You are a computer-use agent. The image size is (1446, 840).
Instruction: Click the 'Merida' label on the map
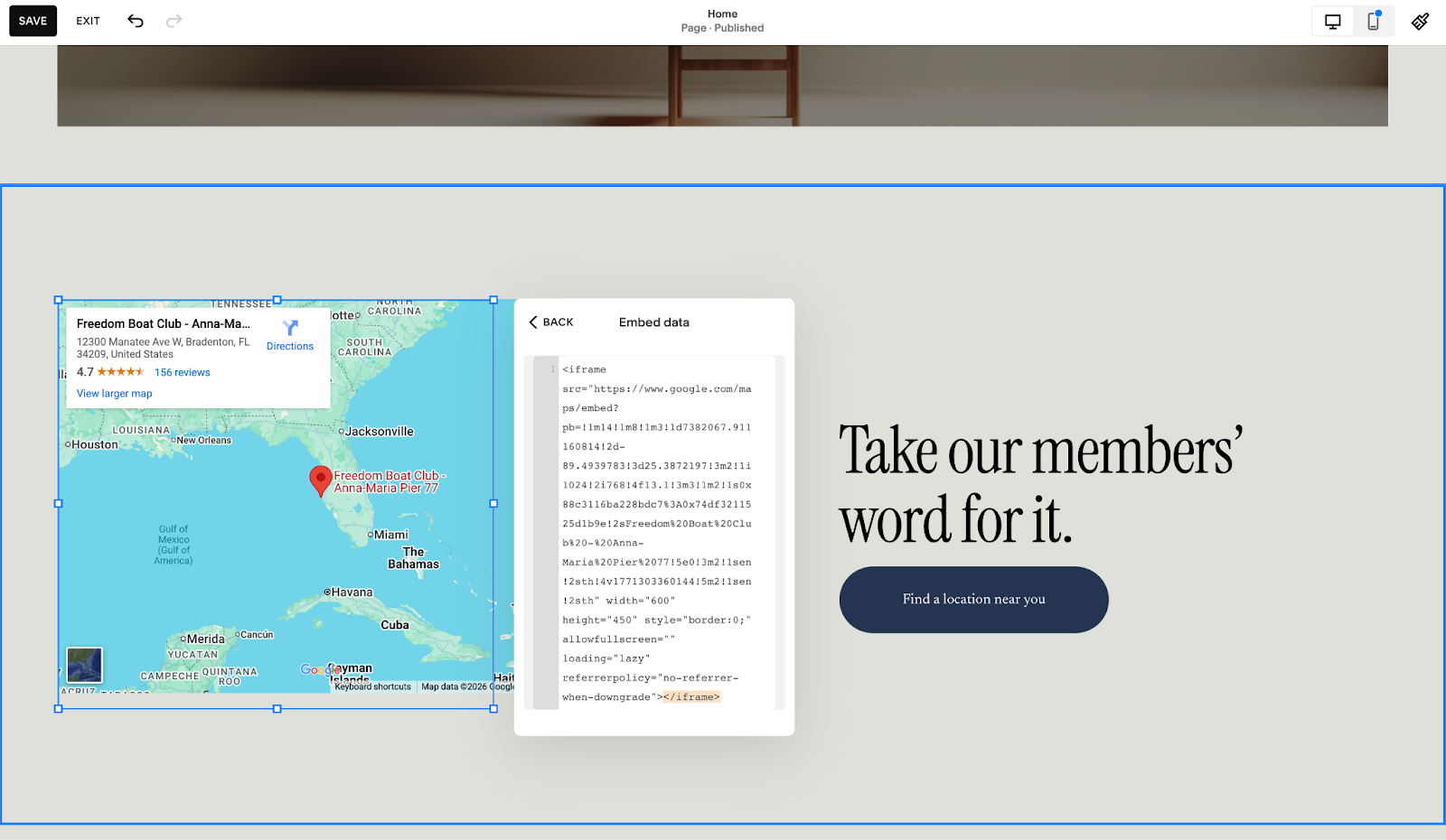tap(206, 639)
